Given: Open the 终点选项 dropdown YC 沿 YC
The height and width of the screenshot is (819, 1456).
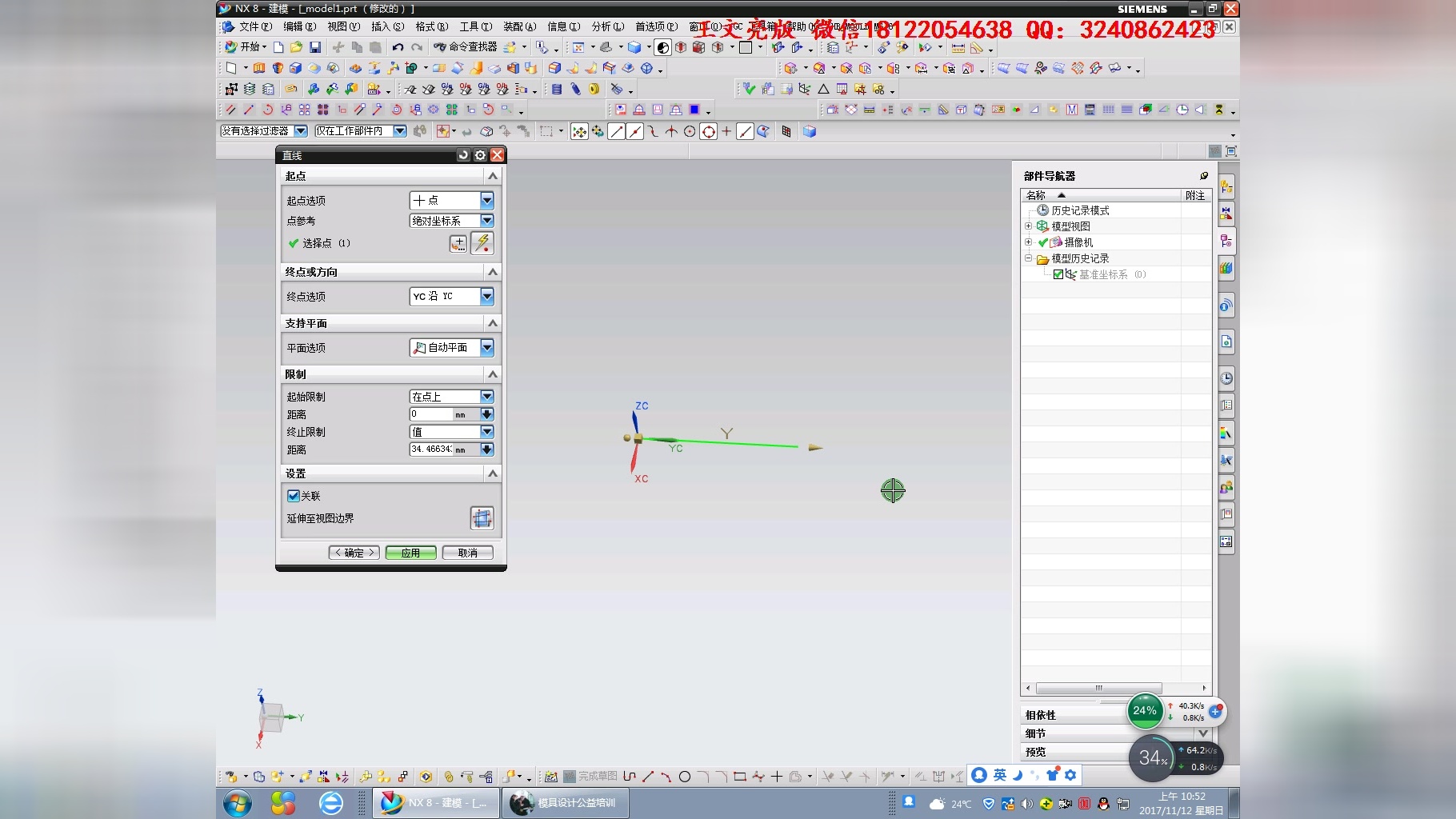Looking at the screenshot, I should pos(451,297).
